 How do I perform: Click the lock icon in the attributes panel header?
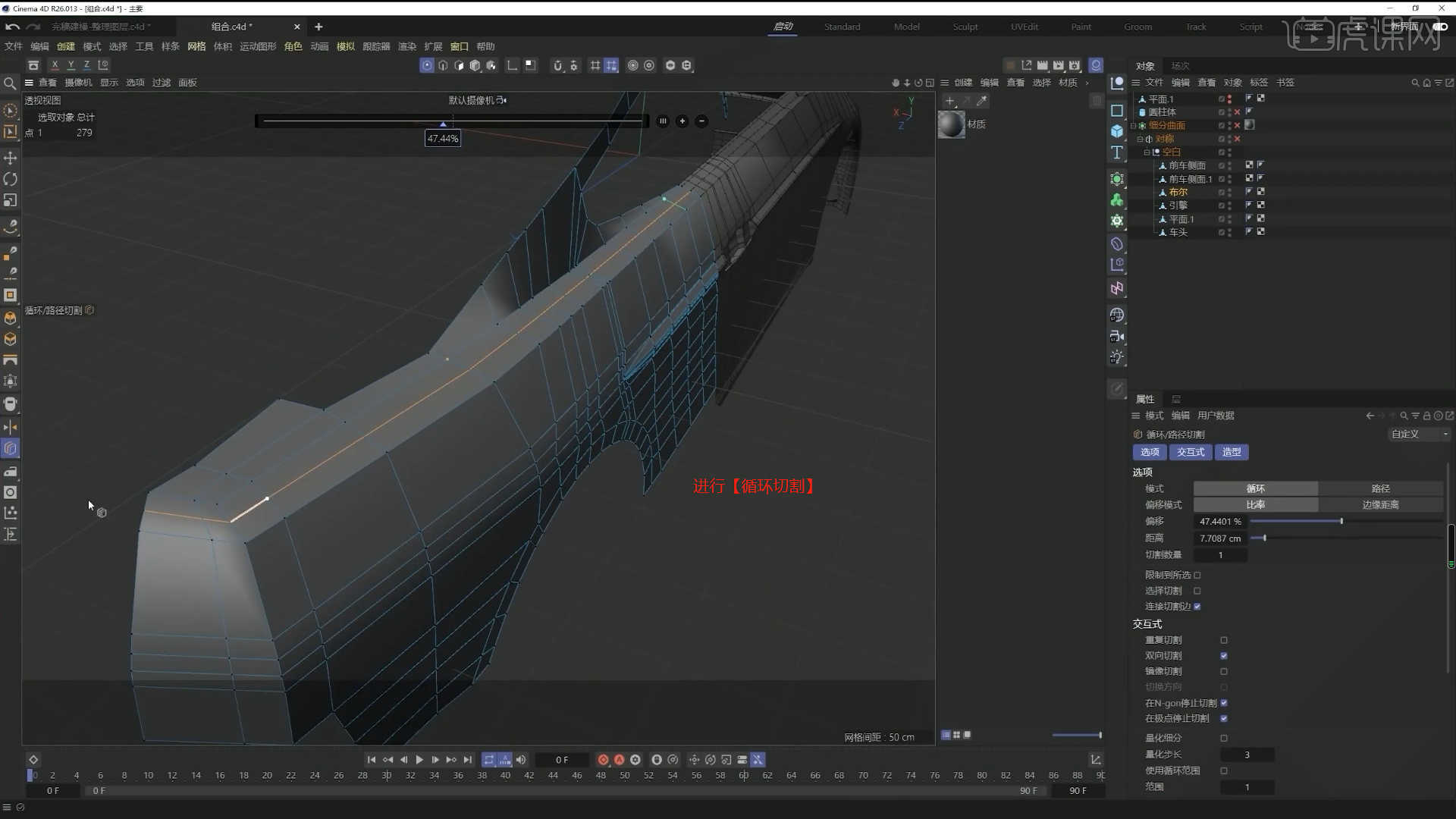click(1426, 416)
